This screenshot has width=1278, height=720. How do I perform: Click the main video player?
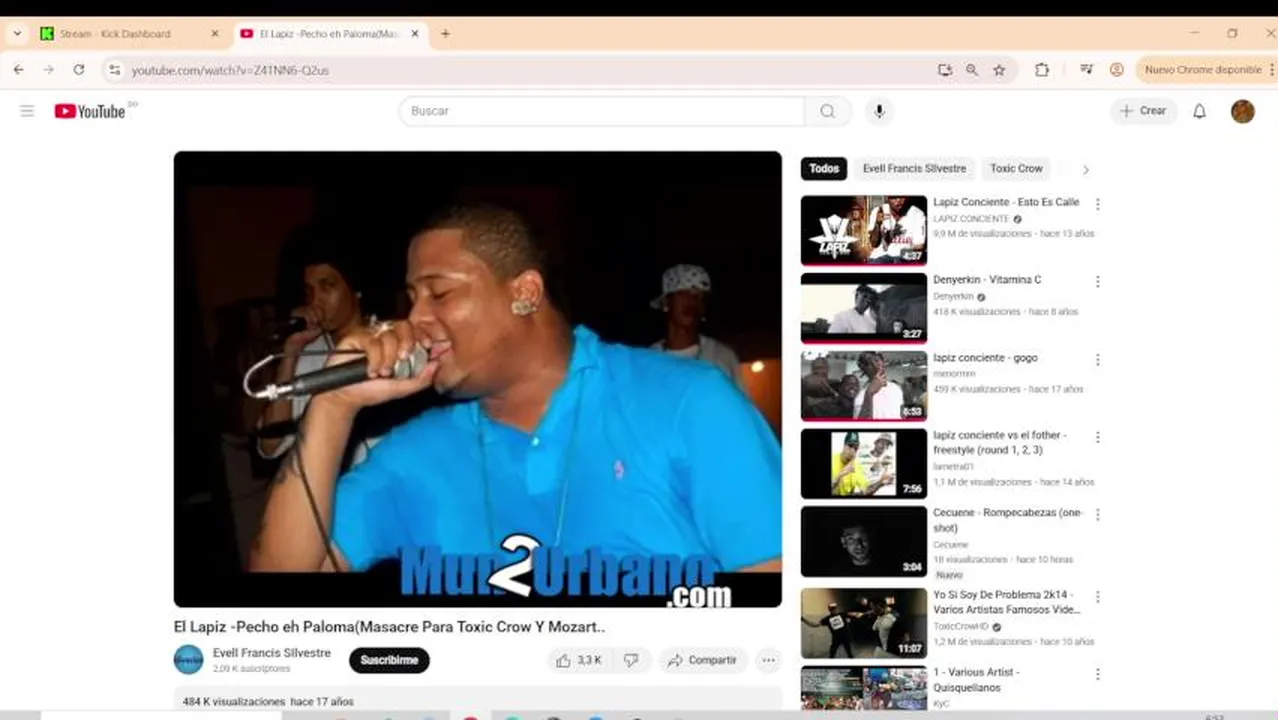[478, 379]
